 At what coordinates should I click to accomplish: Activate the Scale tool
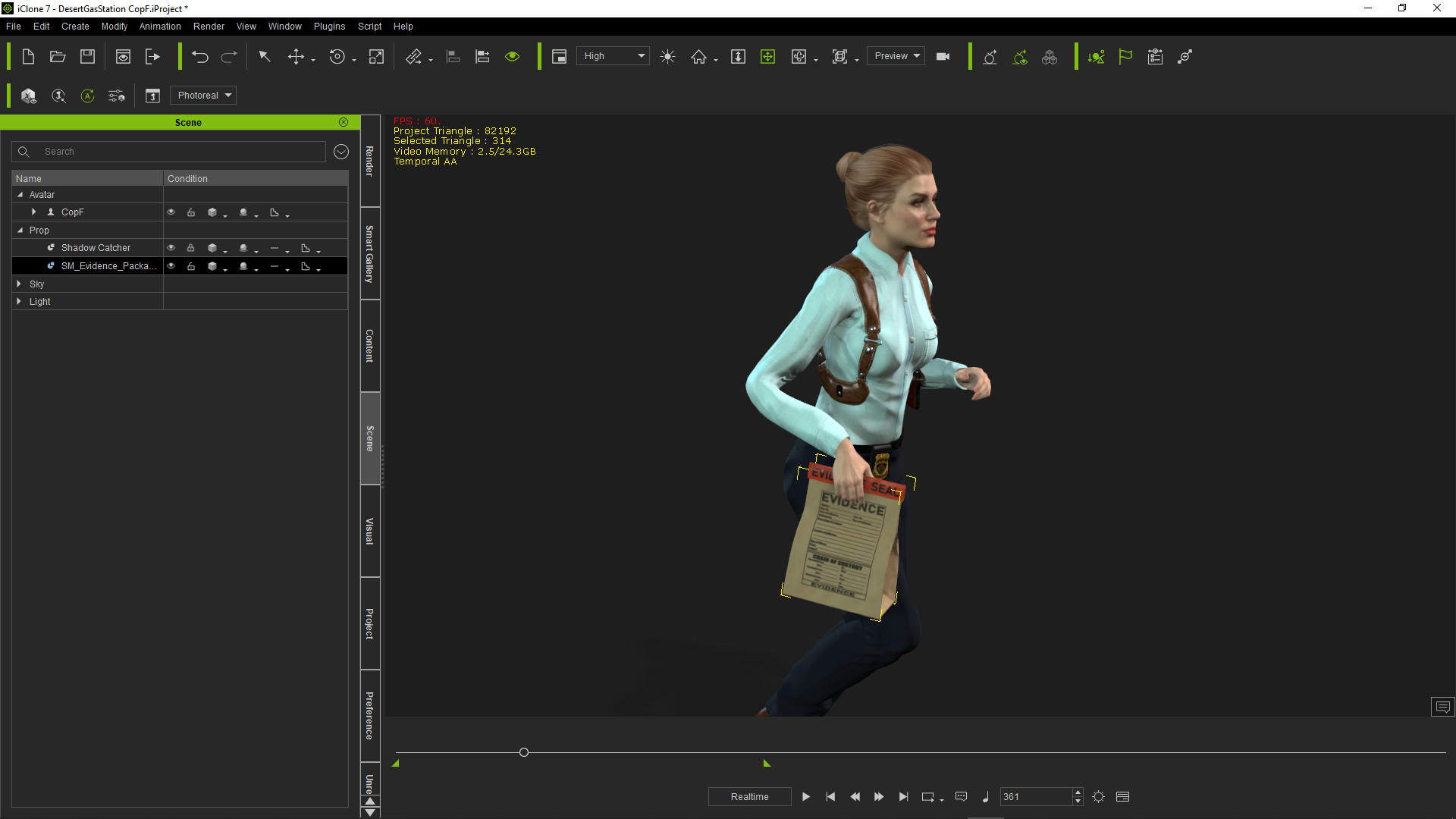point(376,57)
